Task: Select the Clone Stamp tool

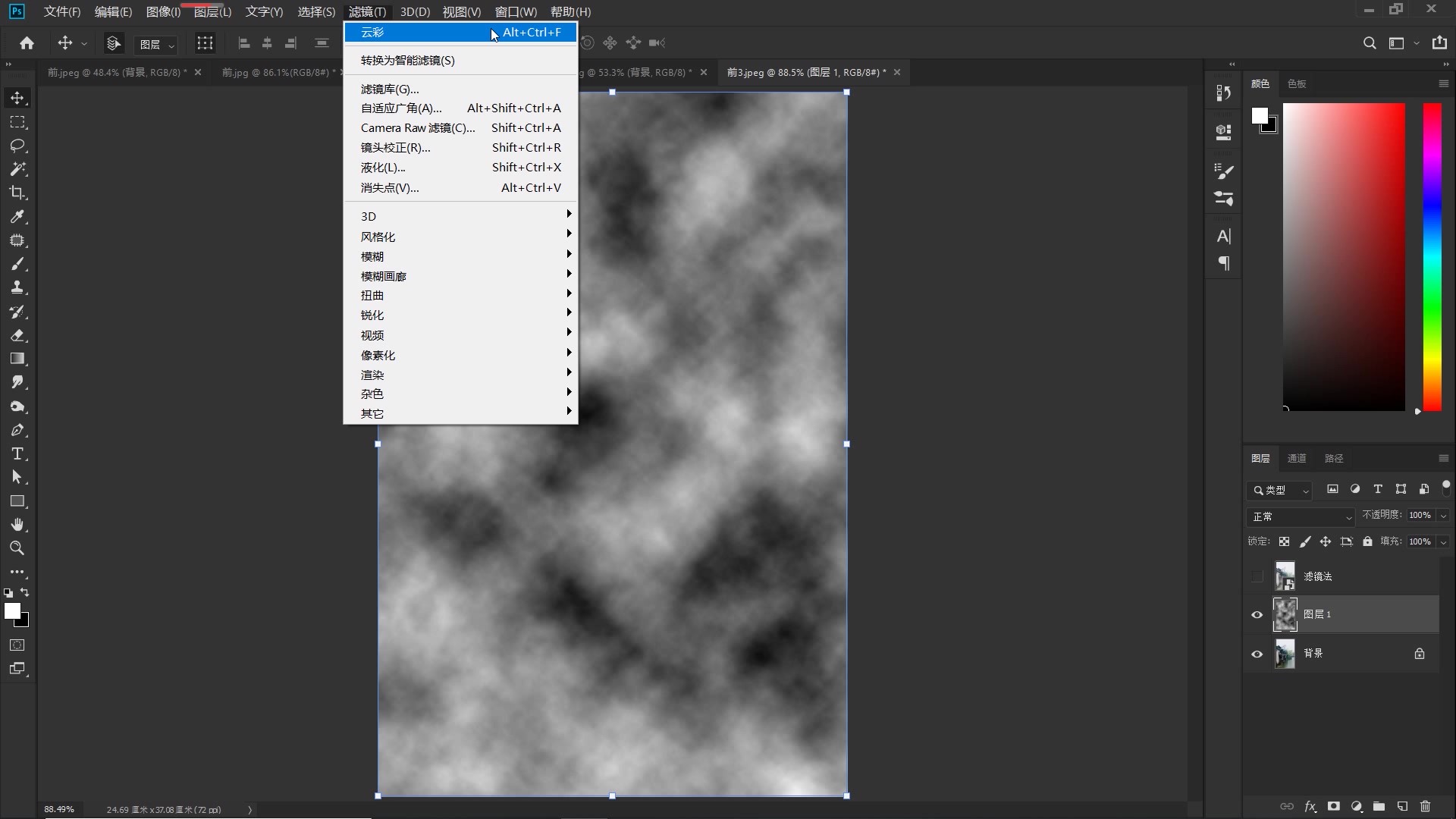Action: coord(17,287)
